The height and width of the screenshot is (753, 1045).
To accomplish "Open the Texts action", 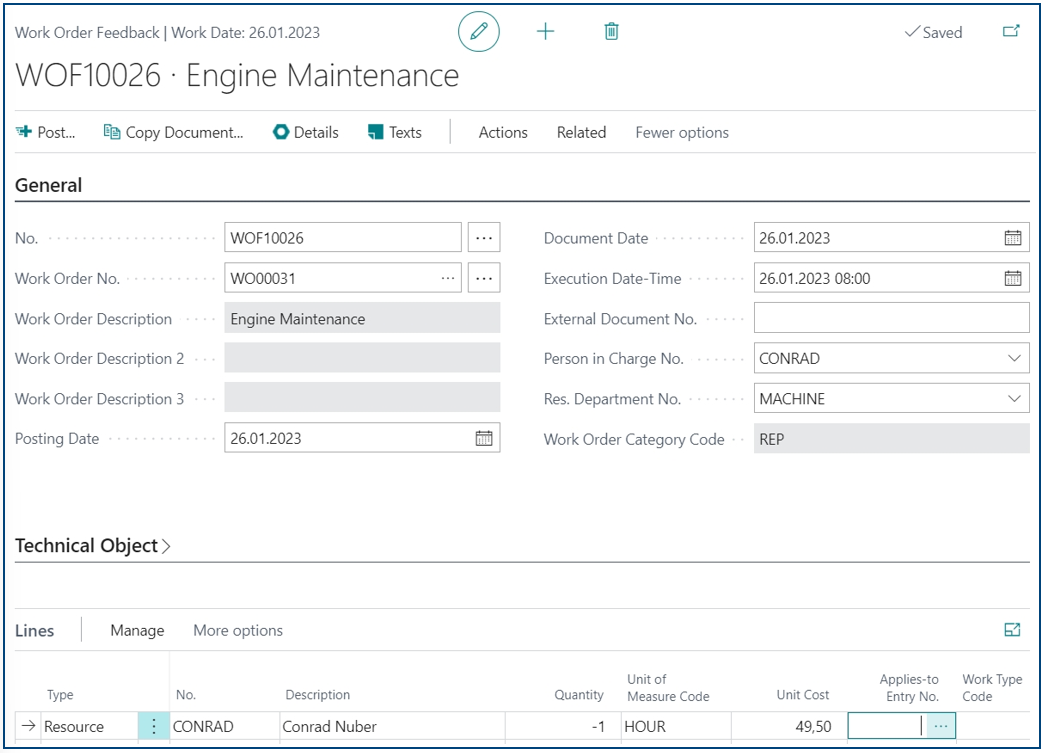I will tap(395, 133).
